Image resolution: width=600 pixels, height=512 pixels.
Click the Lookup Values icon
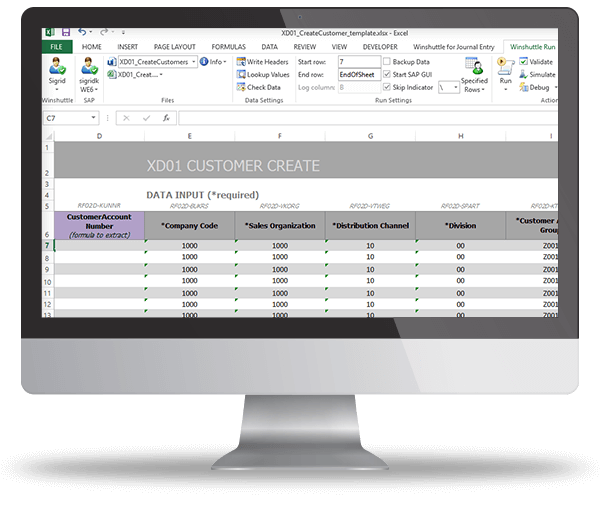241,74
